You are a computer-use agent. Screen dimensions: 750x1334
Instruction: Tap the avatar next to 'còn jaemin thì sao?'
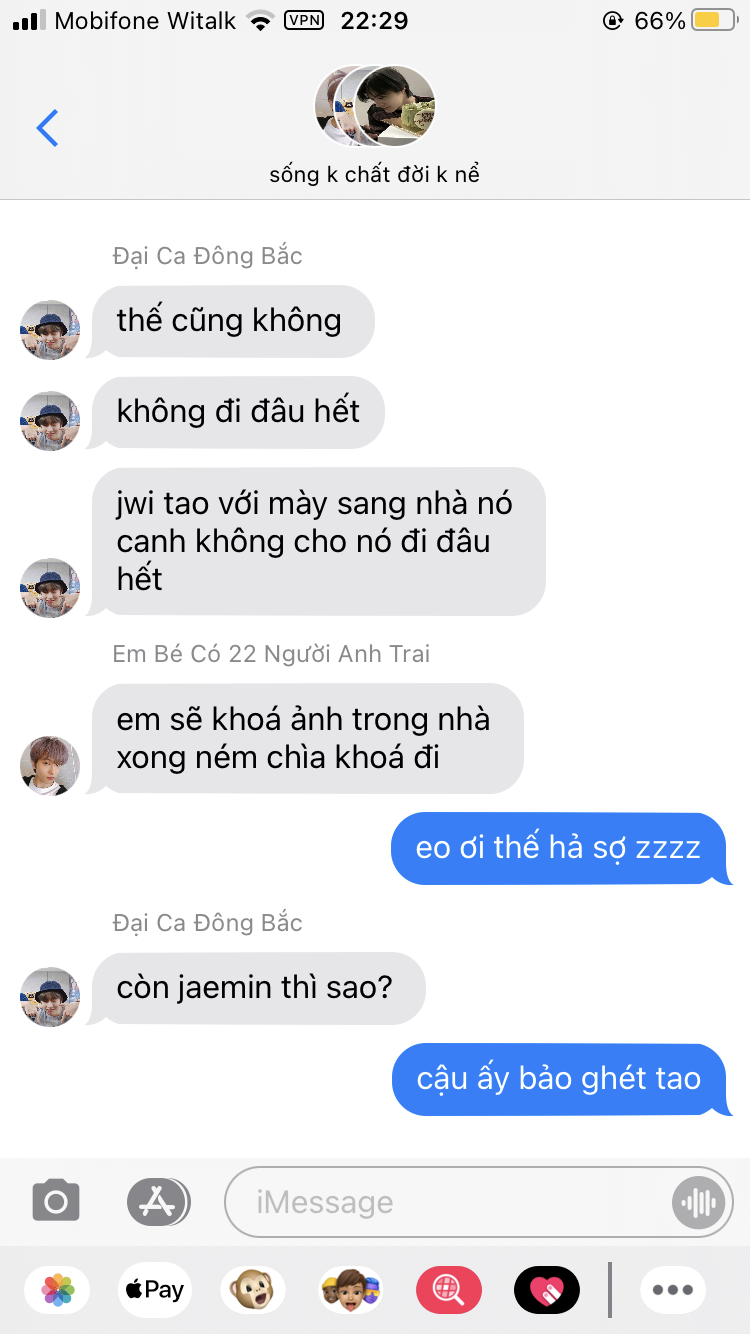pyautogui.click(x=50, y=996)
